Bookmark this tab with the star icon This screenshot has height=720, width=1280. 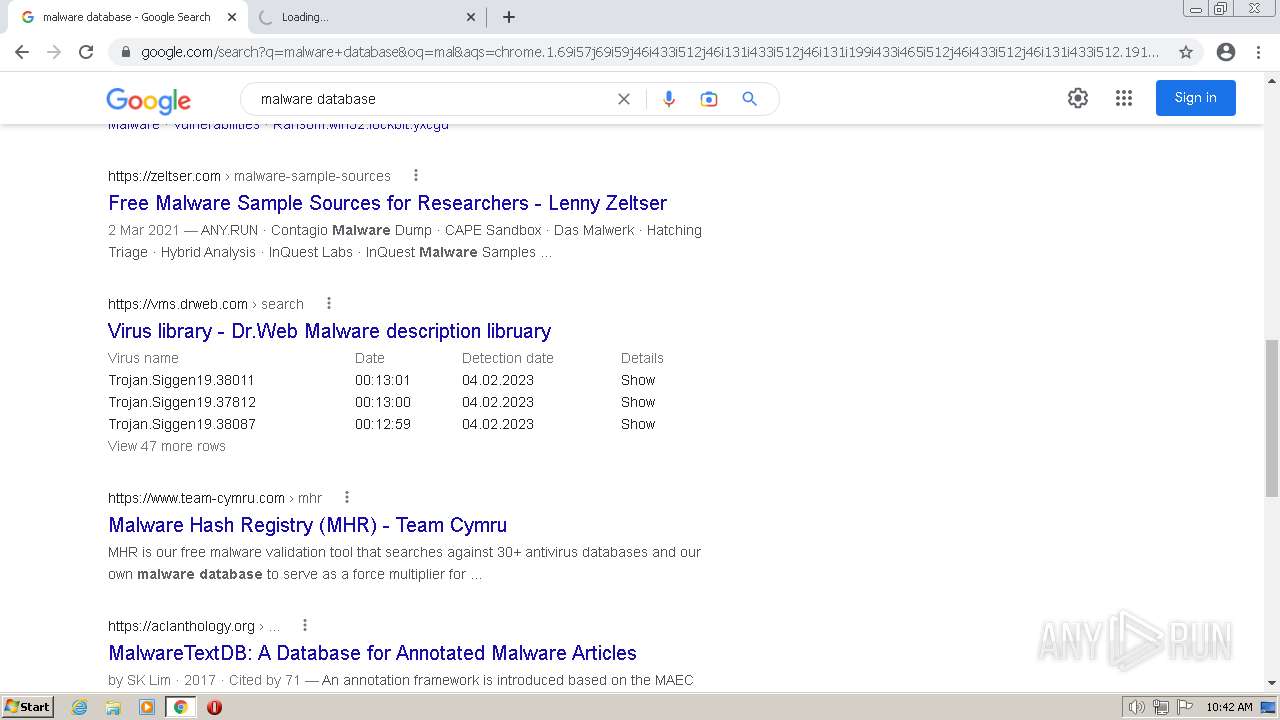pyautogui.click(x=1186, y=52)
